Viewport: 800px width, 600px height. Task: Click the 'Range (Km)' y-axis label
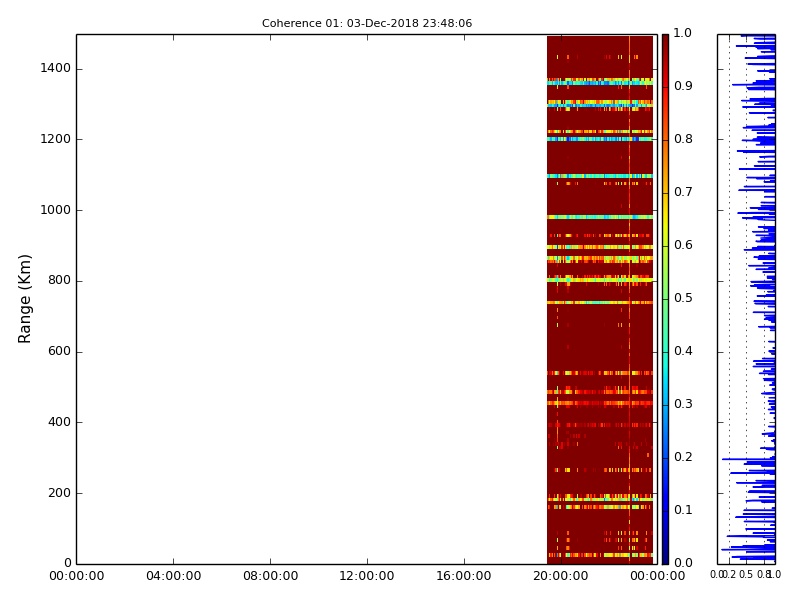tap(24, 299)
